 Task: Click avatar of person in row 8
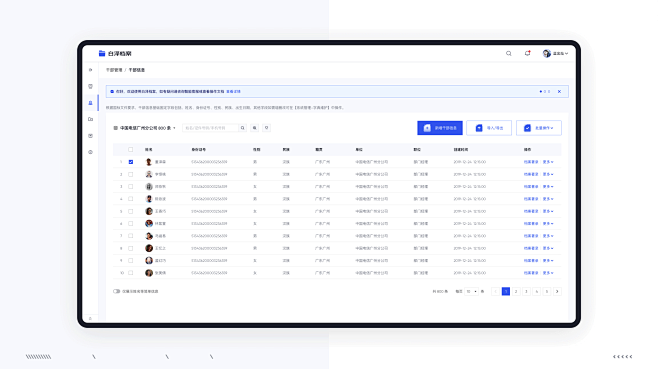click(x=149, y=248)
